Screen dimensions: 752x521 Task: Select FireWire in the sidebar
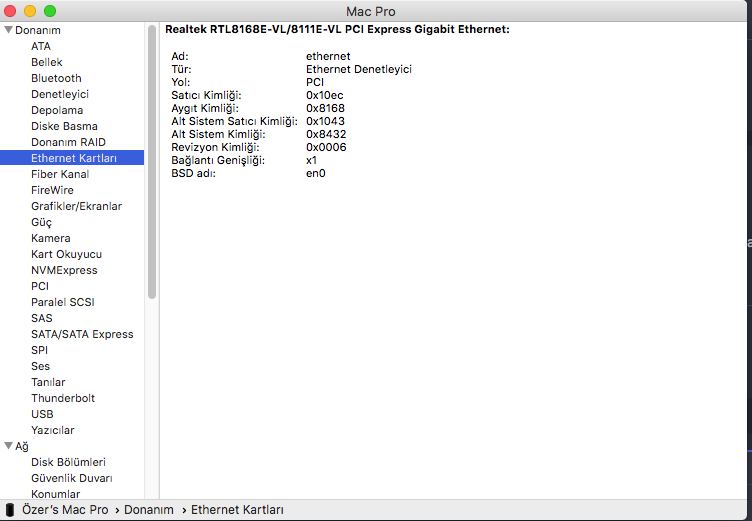coord(52,190)
